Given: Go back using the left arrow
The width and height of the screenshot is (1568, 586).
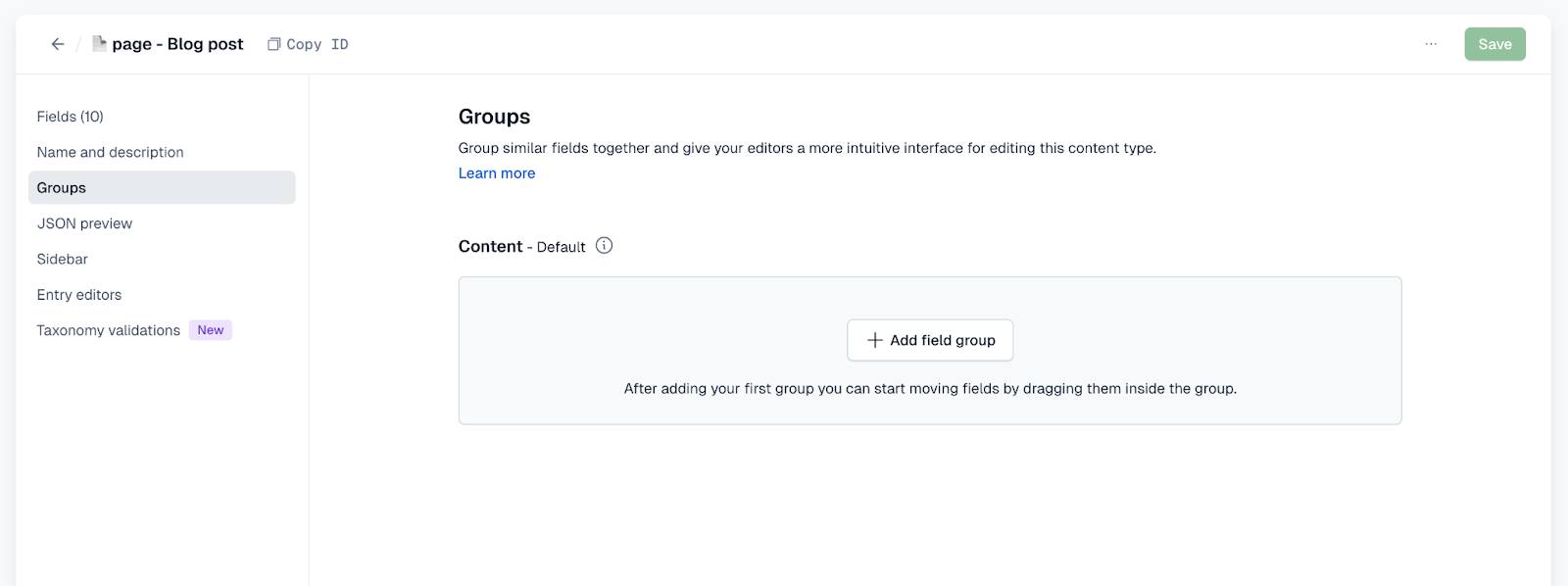Looking at the screenshot, I should click(58, 44).
